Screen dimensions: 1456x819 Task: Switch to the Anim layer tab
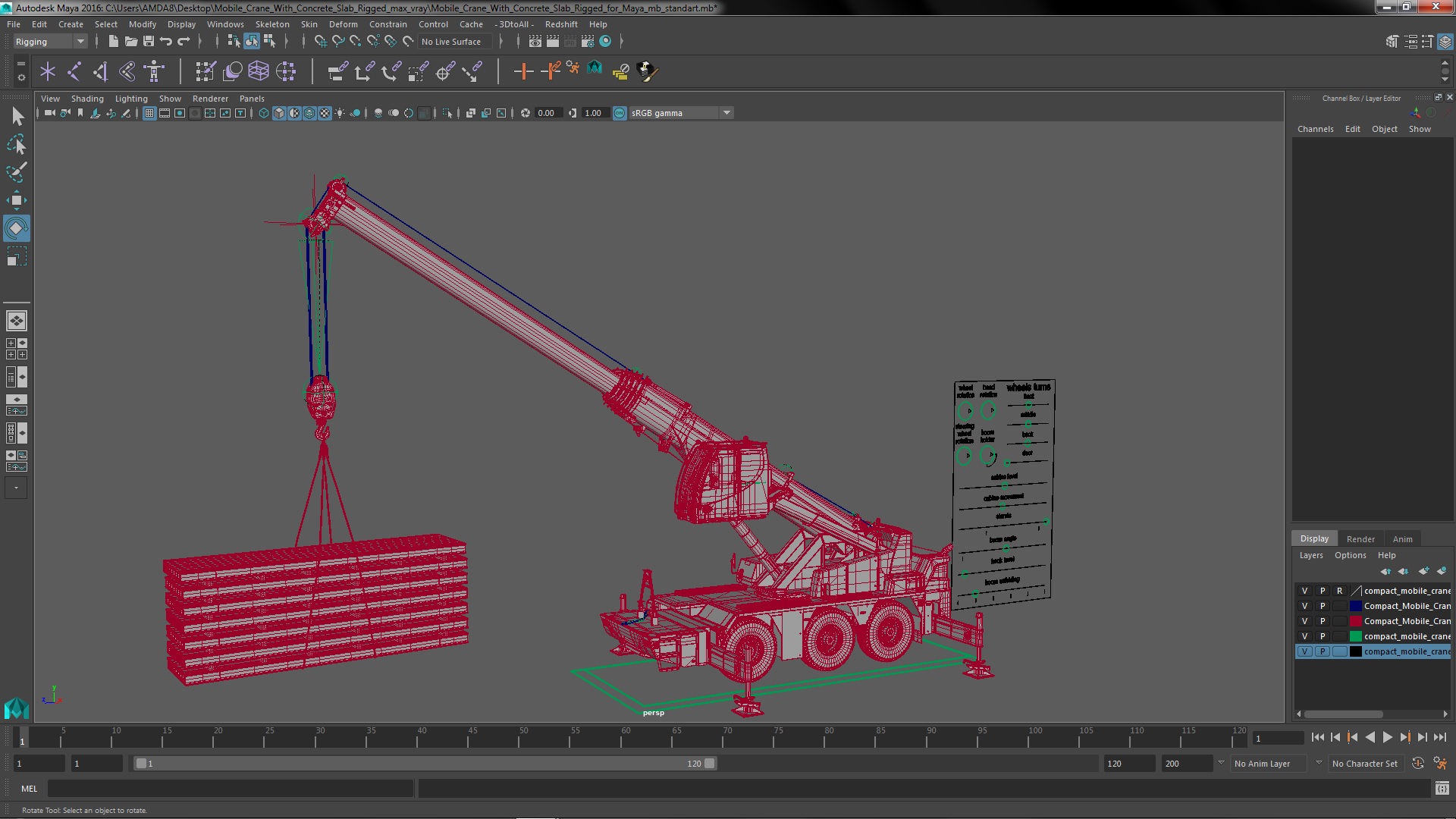tap(1402, 539)
